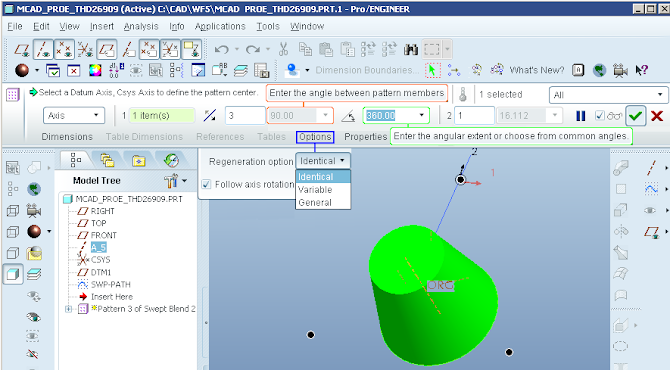
Task: Click the Model Tree settings hammer icon
Action: click(x=171, y=181)
